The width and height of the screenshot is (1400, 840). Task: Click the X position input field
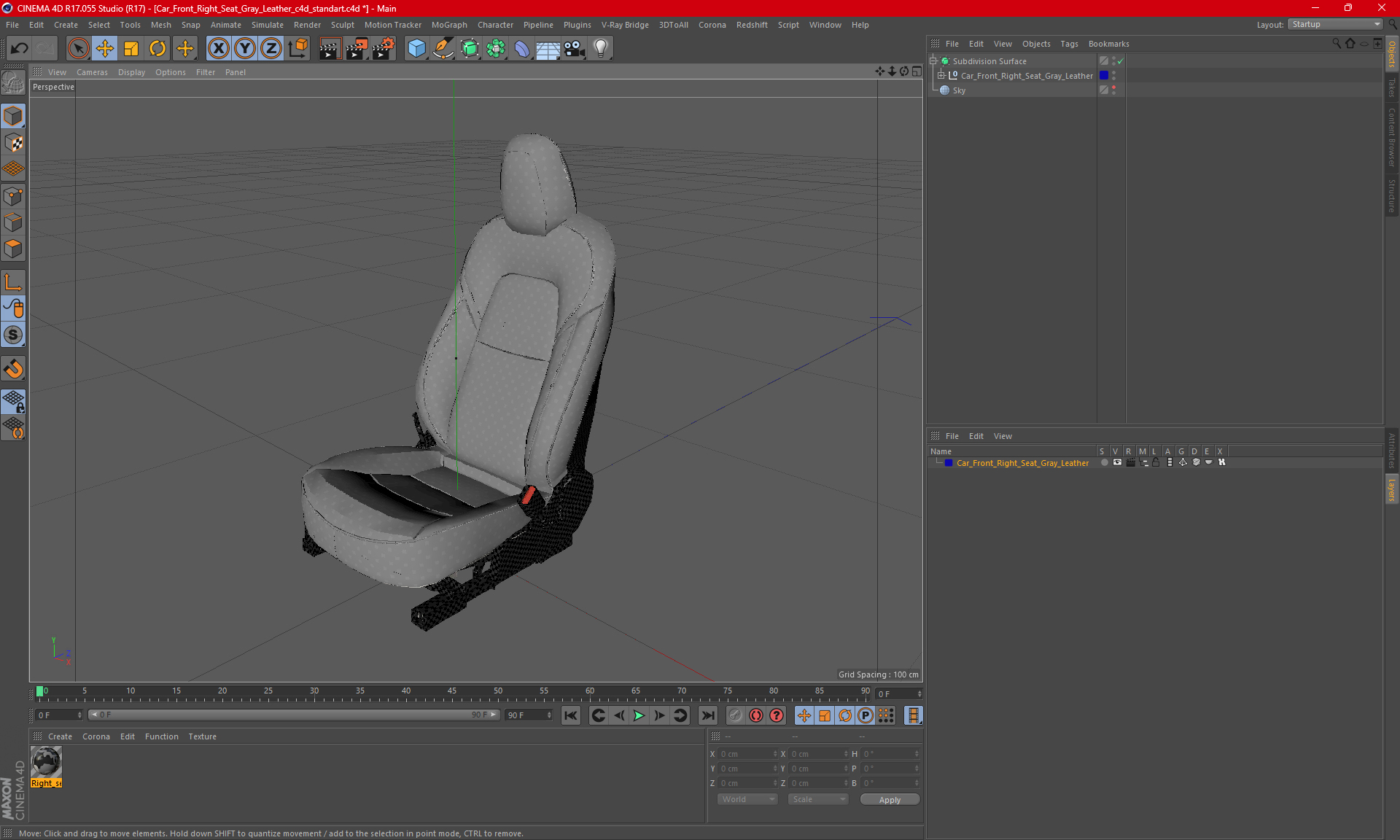tap(747, 754)
